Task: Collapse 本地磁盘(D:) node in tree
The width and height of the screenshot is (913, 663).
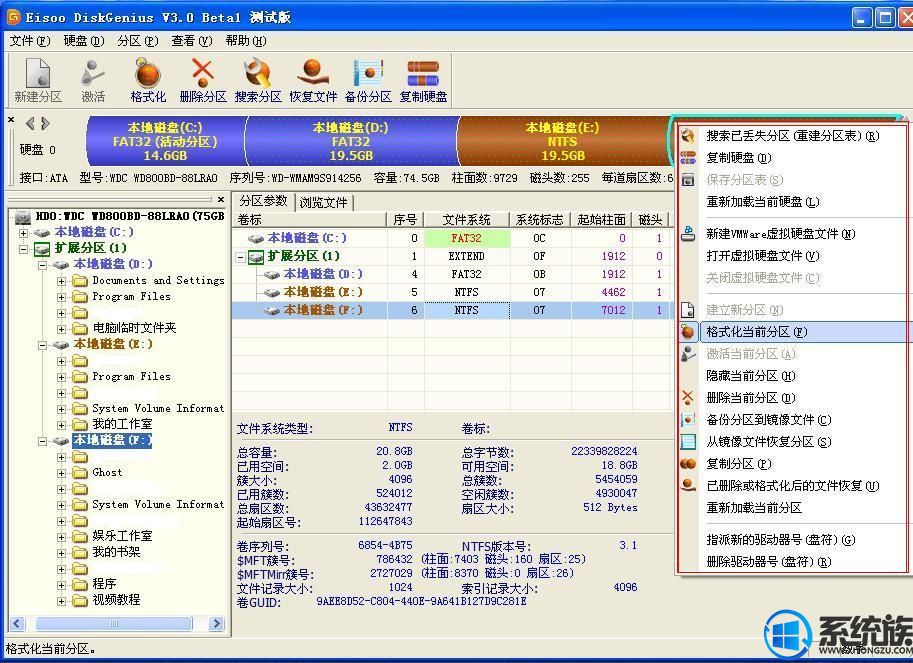Action: click(x=43, y=265)
